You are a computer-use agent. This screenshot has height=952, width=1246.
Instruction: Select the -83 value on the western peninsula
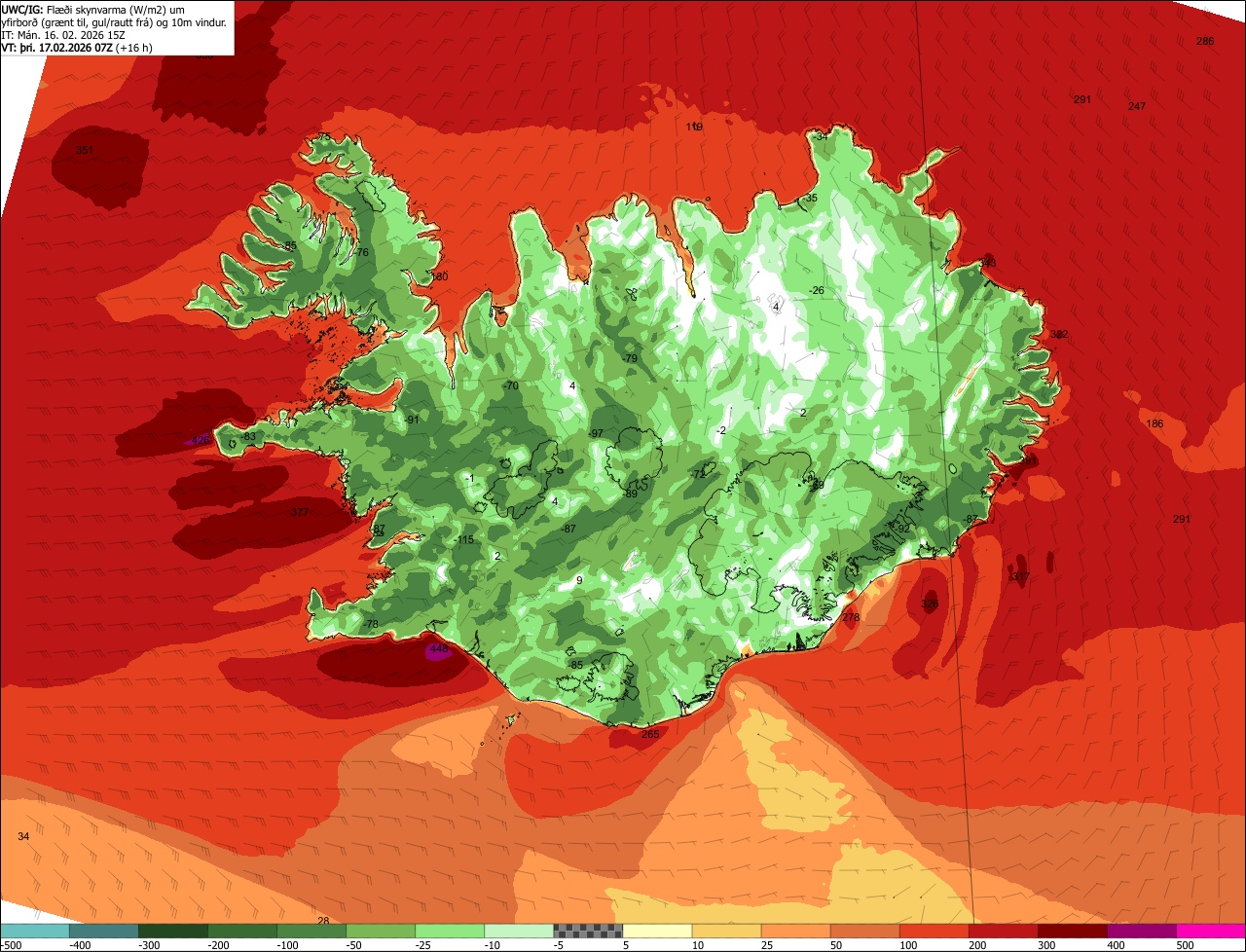click(x=248, y=436)
